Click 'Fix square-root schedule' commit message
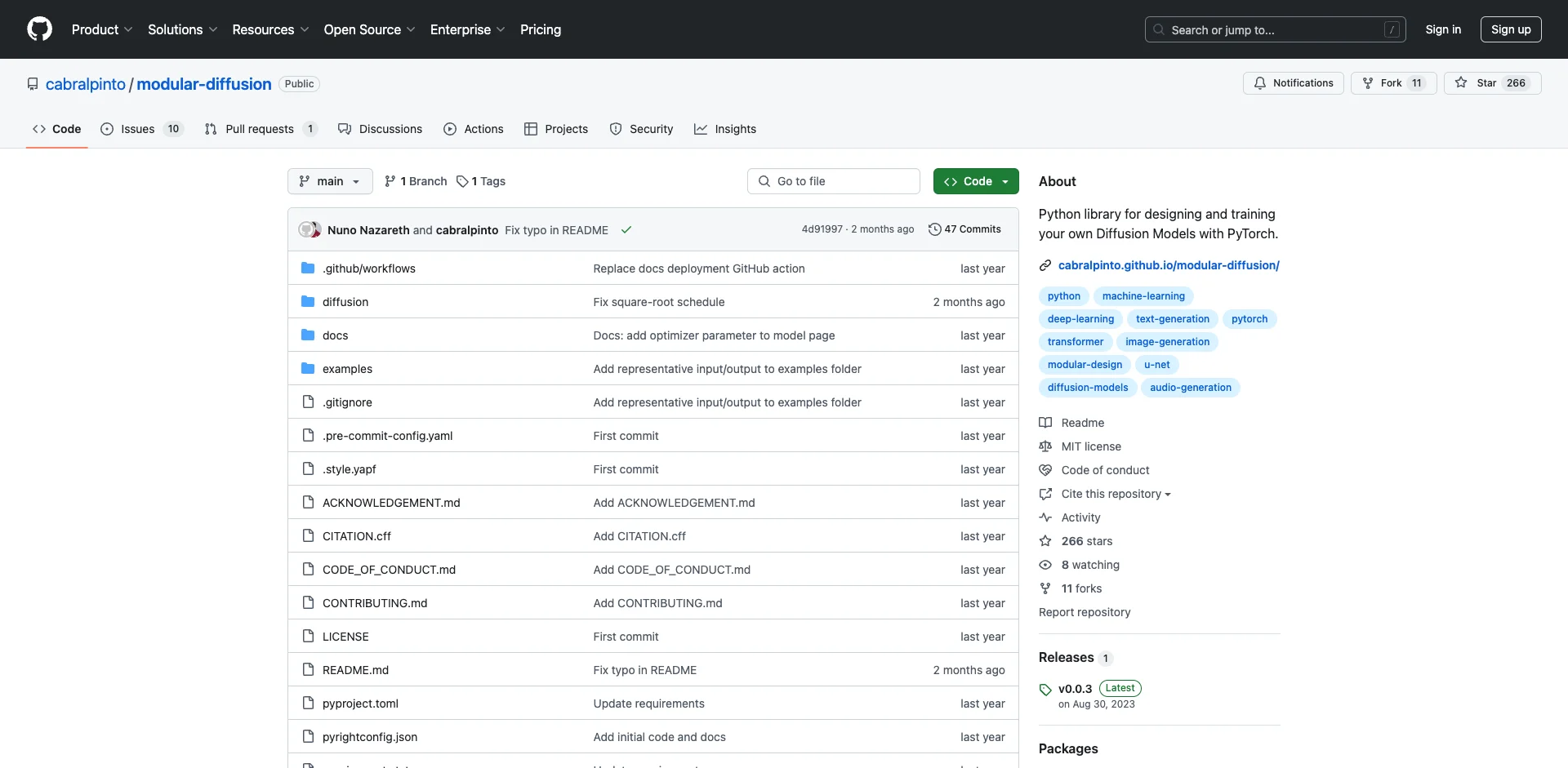1568x768 pixels. tap(659, 302)
